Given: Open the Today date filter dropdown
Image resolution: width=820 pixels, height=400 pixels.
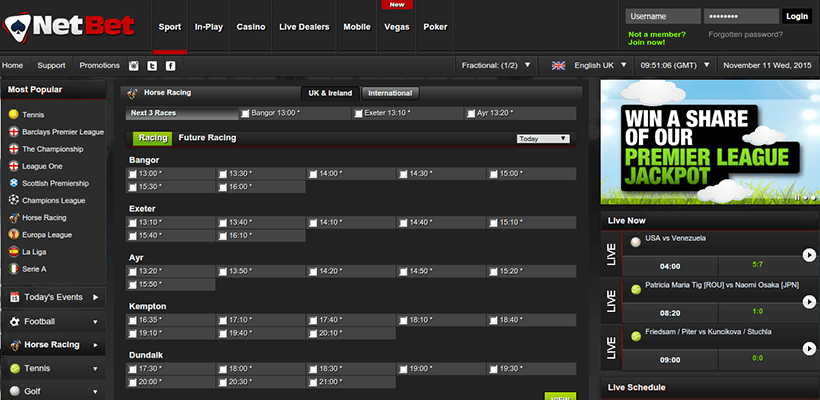Looking at the screenshot, I should point(542,139).
